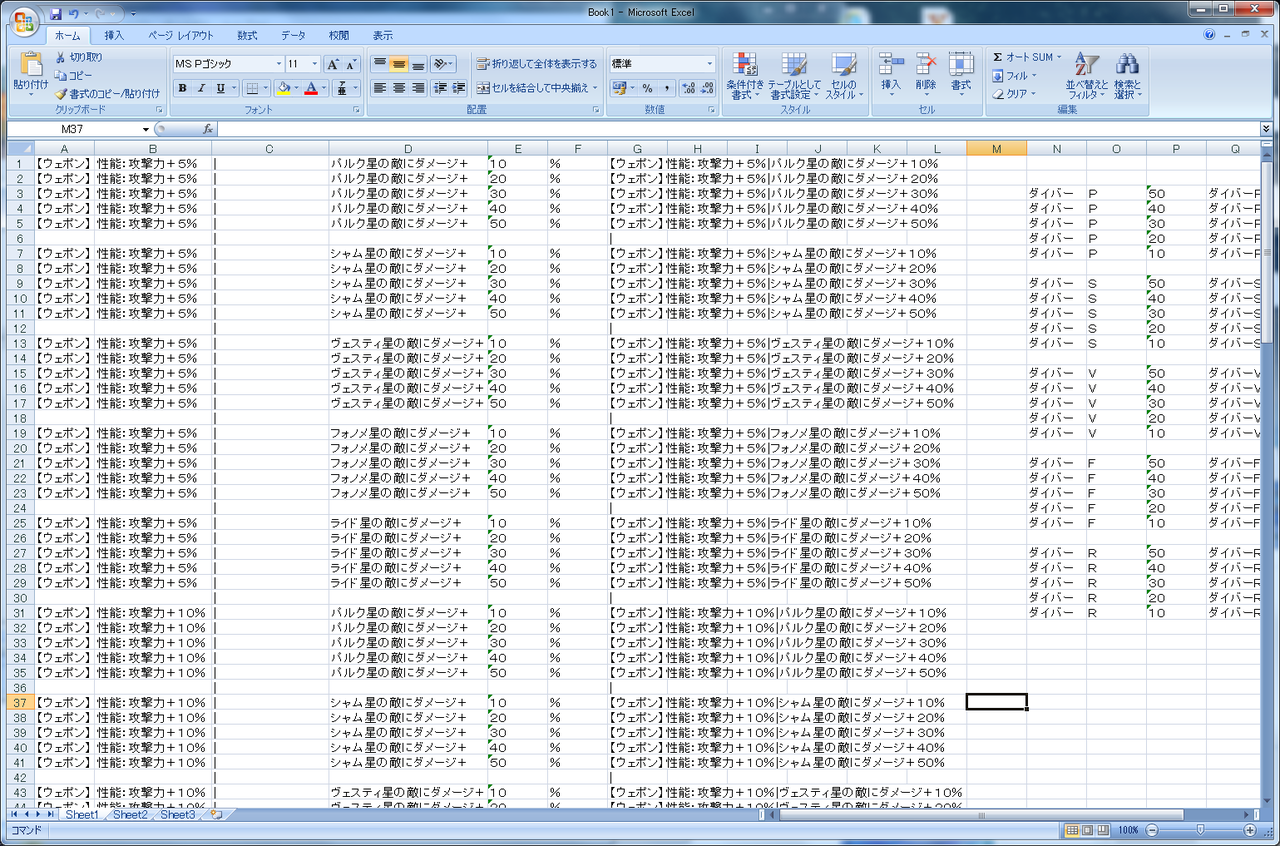Apply yellow fill color
Viewport: 1280px width, 846px height.
coord(283,88)
